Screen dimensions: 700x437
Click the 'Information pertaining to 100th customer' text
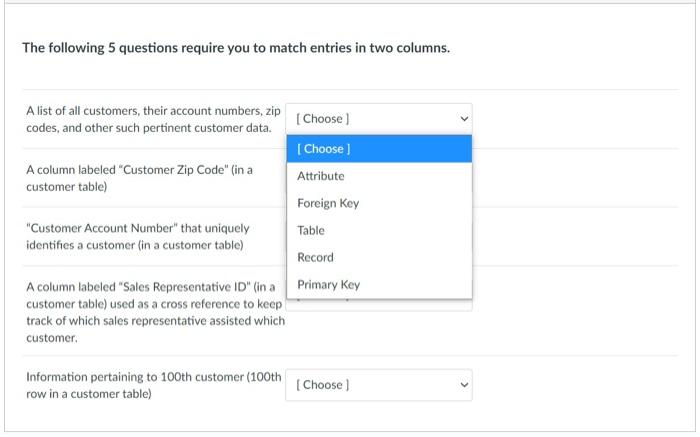(154, 385)
